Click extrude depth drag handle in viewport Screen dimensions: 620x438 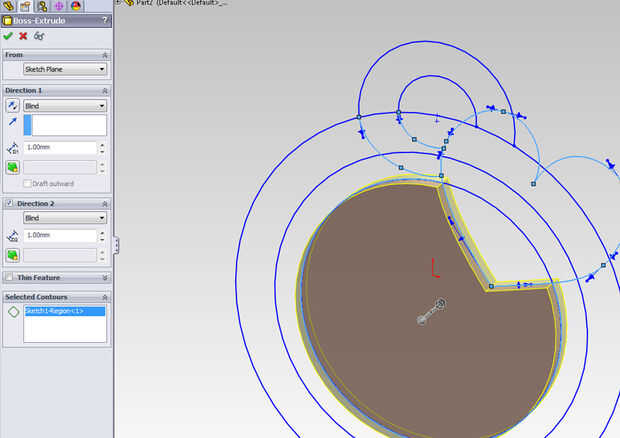pos(431,312)
